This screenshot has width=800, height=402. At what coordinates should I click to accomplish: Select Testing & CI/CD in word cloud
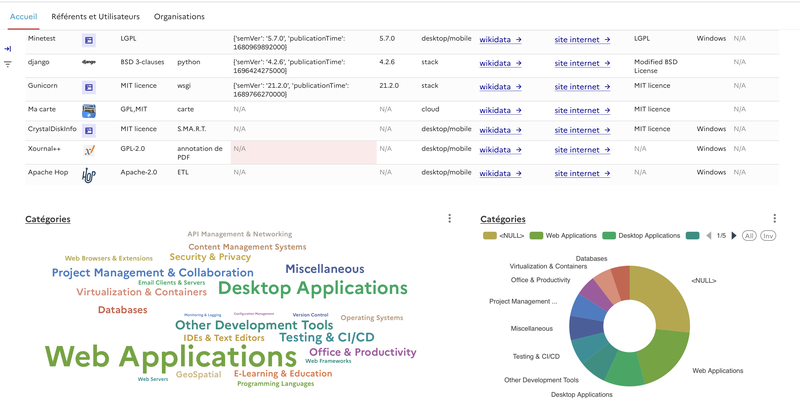(327, 337)
